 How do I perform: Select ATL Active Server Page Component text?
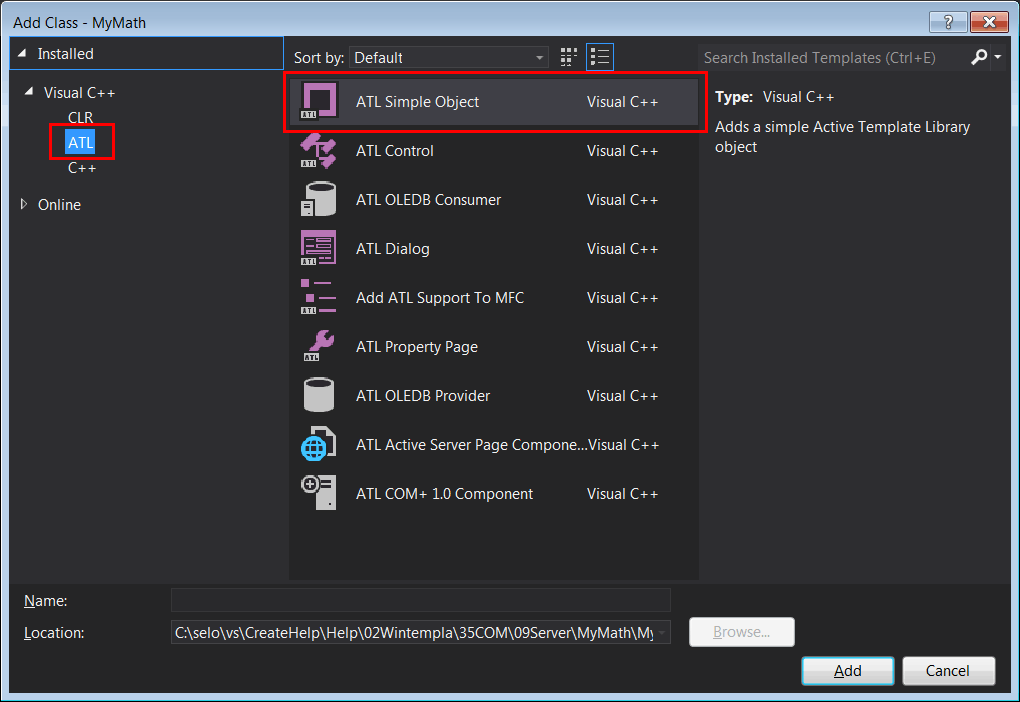(x=471, y=445)
